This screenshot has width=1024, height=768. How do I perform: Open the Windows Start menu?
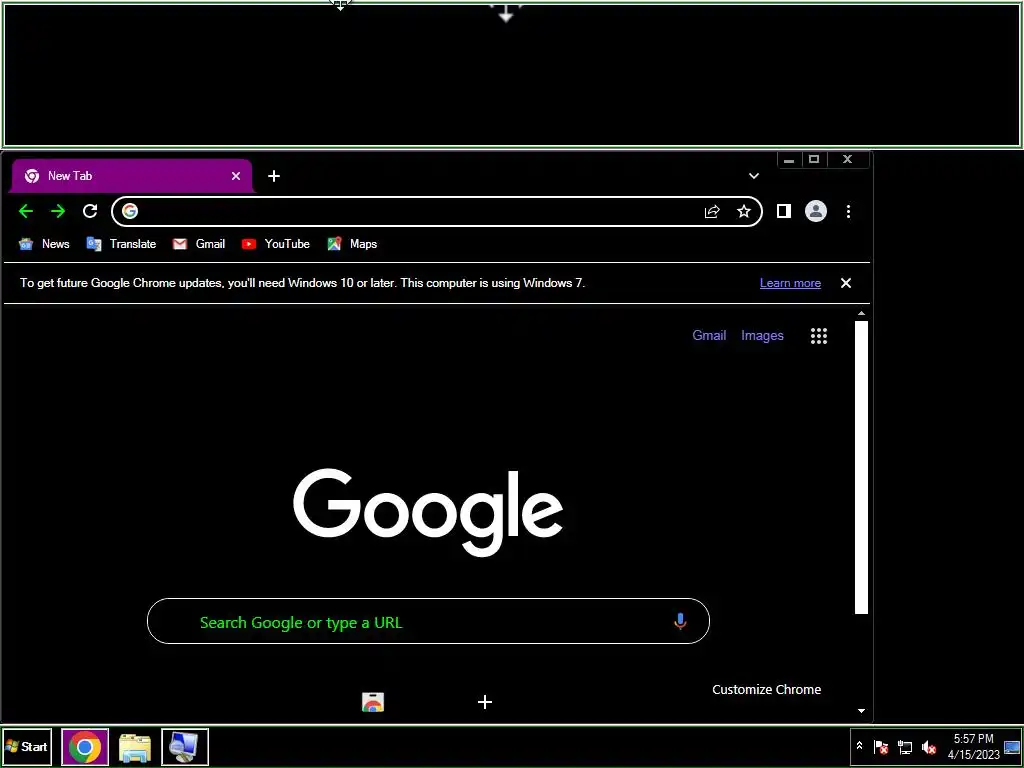[x=27, y=746]
